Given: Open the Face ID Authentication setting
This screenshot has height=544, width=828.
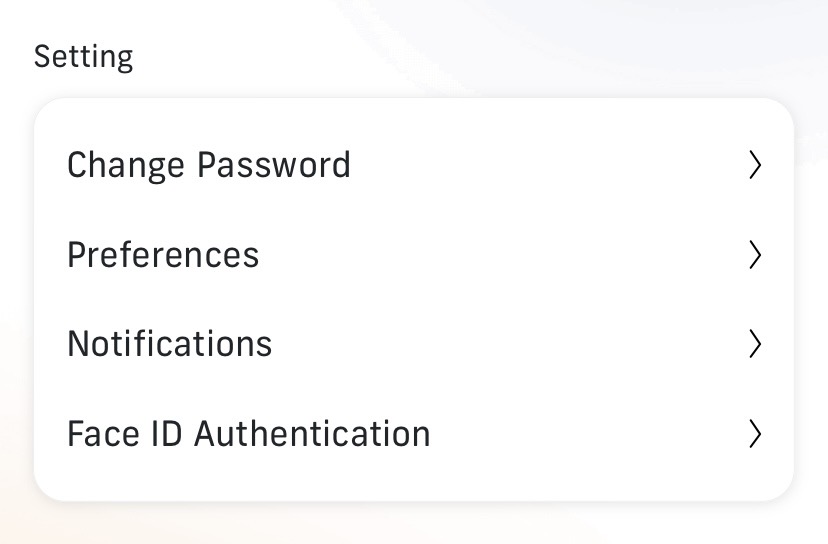Looking at the screenshot, I should pos(249,434).
